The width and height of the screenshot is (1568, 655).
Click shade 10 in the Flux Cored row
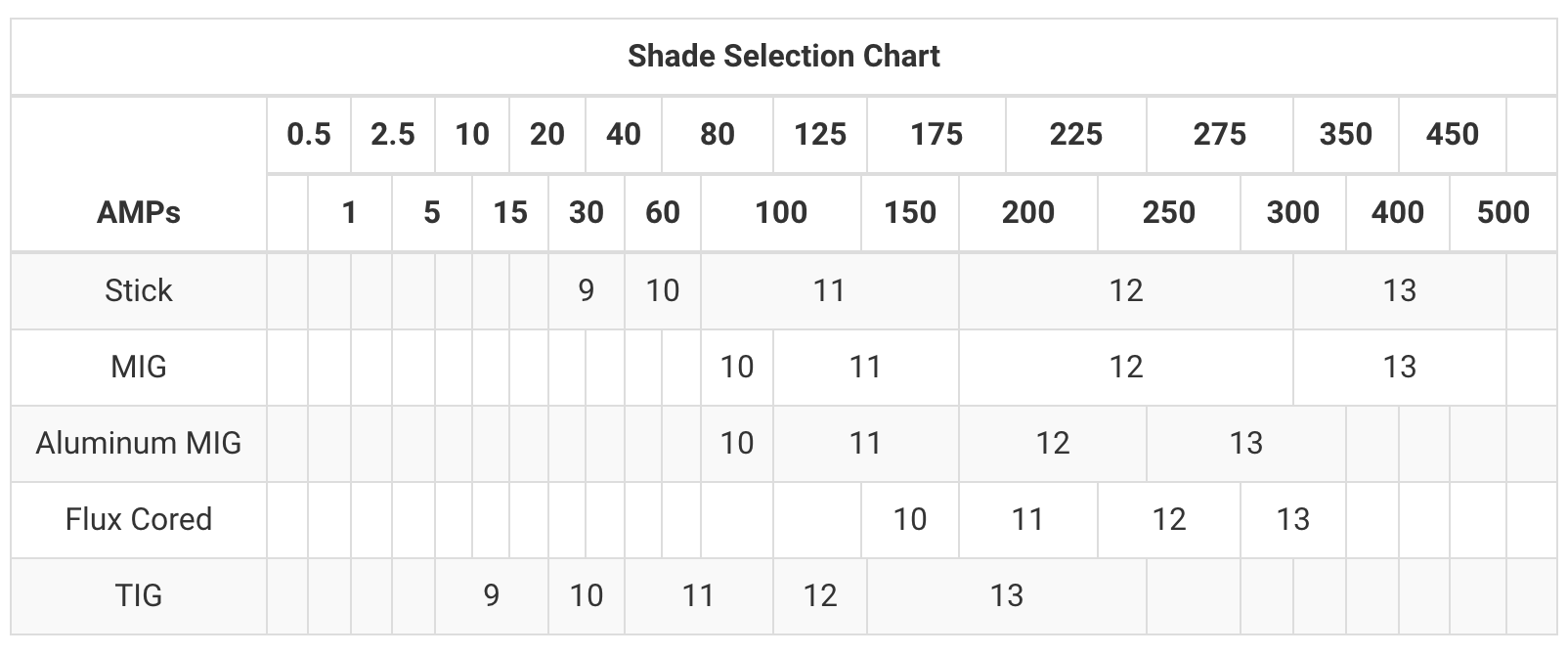909,519
